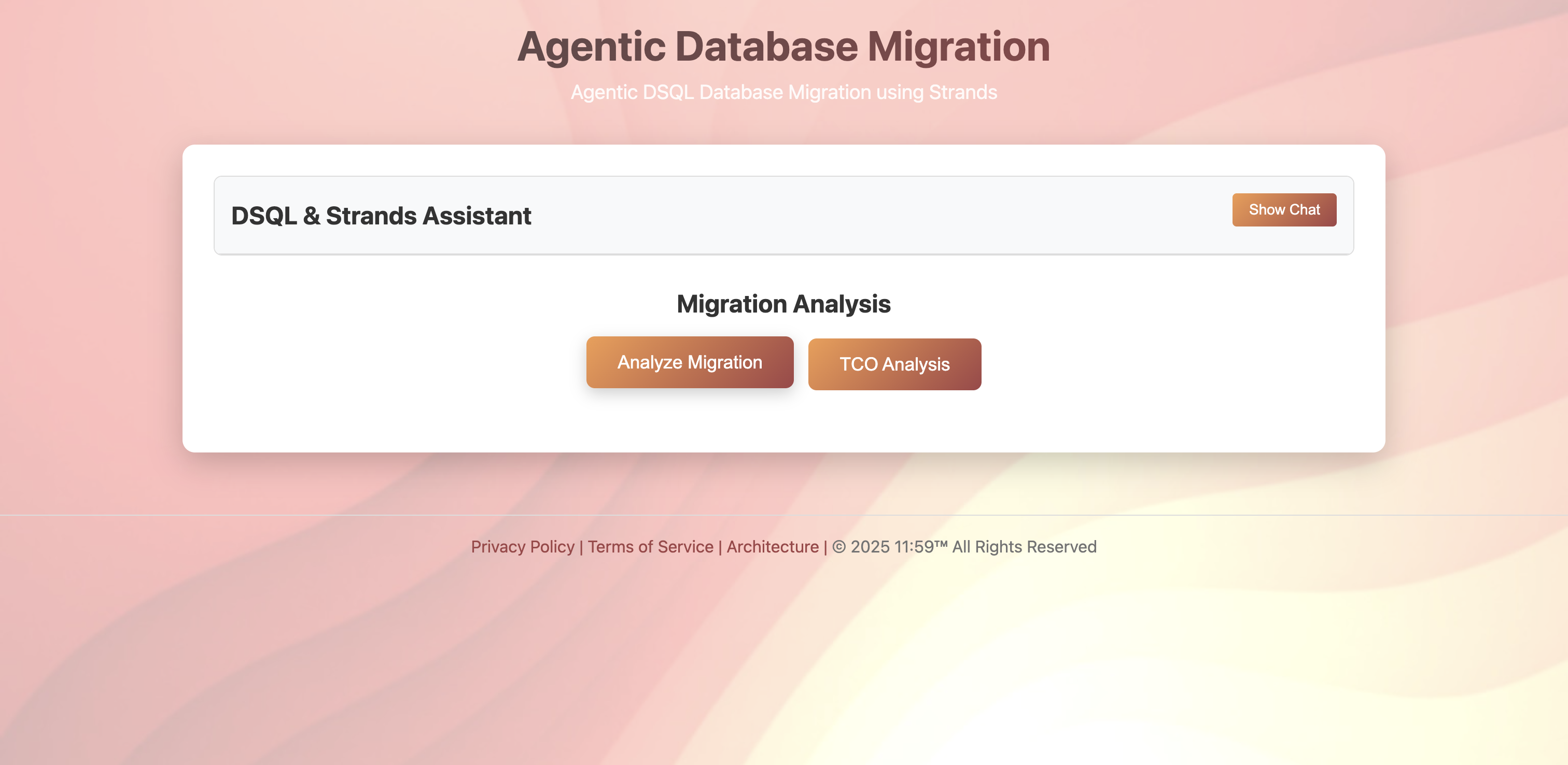Click the 2025 11:59 footer text
The image size is (1568, 765).
[x=892, y=546]
